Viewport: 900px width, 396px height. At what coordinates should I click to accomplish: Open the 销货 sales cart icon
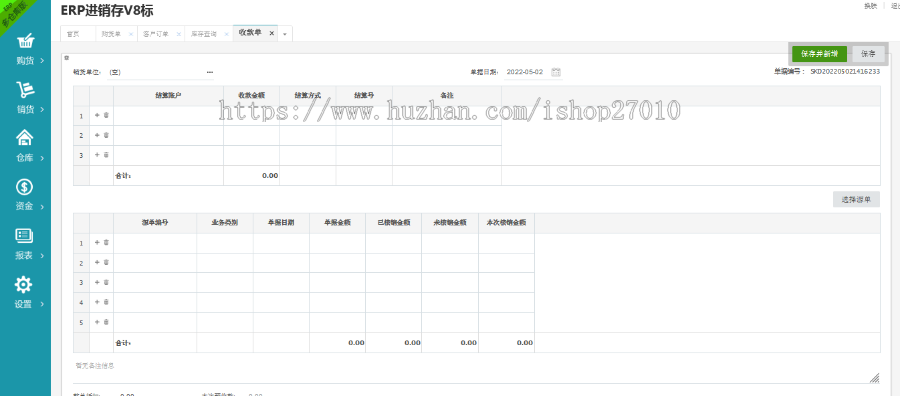(x=25, y=89)
